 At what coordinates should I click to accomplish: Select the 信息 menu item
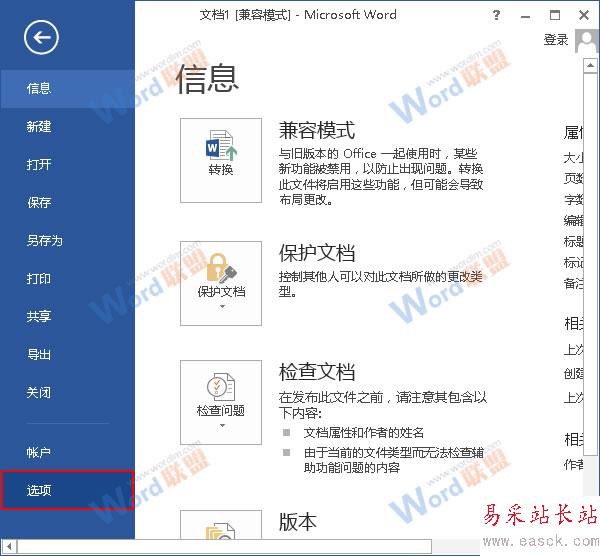click(67, 89)
